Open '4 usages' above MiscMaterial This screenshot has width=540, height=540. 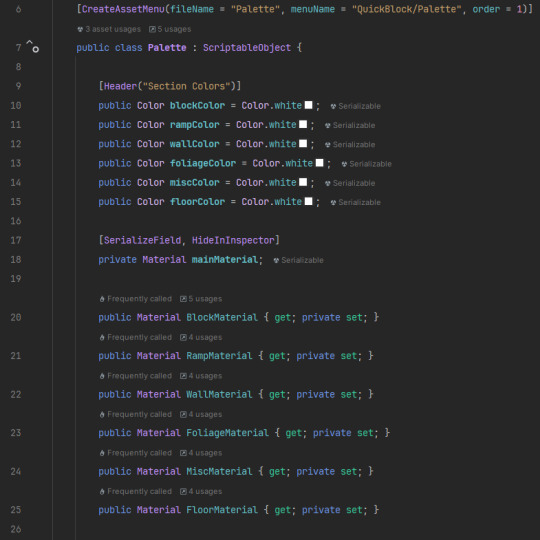tap(201, 453)
